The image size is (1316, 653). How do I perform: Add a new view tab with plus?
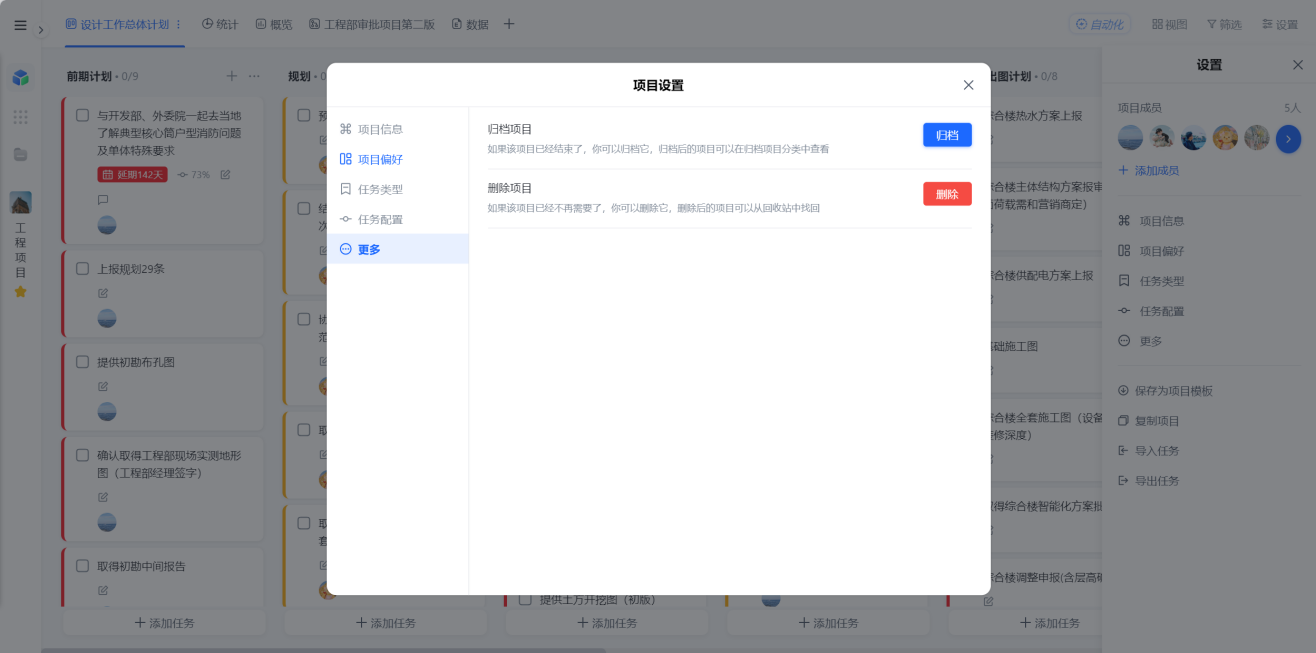pos(509,24)
